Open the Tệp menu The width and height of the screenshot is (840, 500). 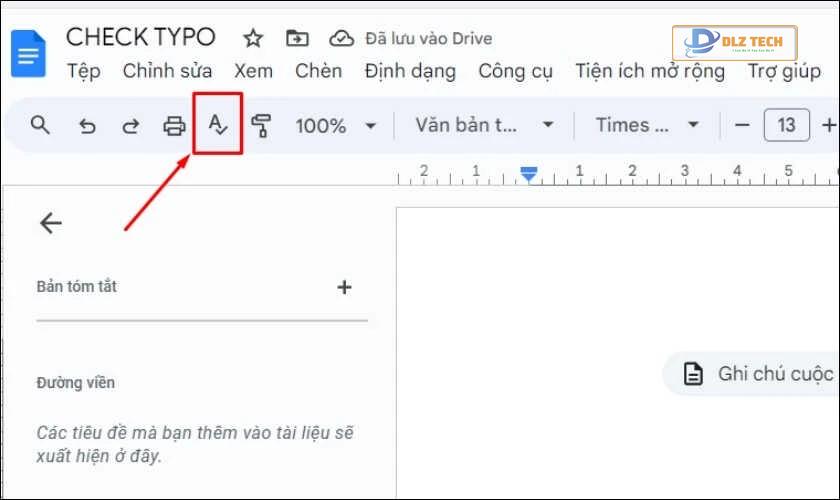(84, 71)
